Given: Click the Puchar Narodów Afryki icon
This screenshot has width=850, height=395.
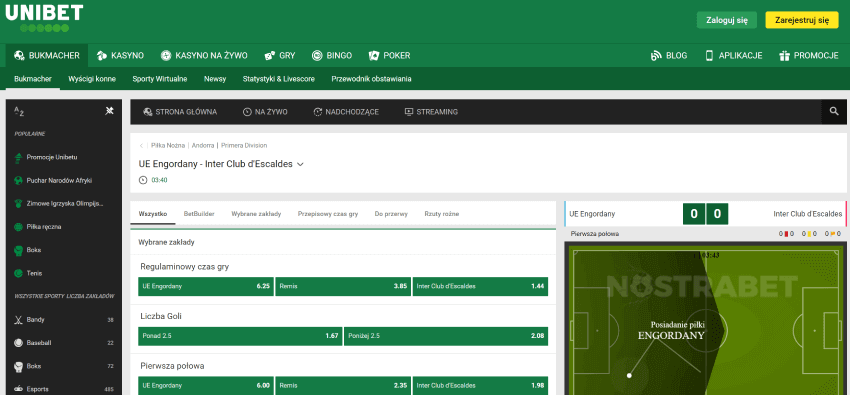Looking at the screenshot, I should tap(18, 180).
